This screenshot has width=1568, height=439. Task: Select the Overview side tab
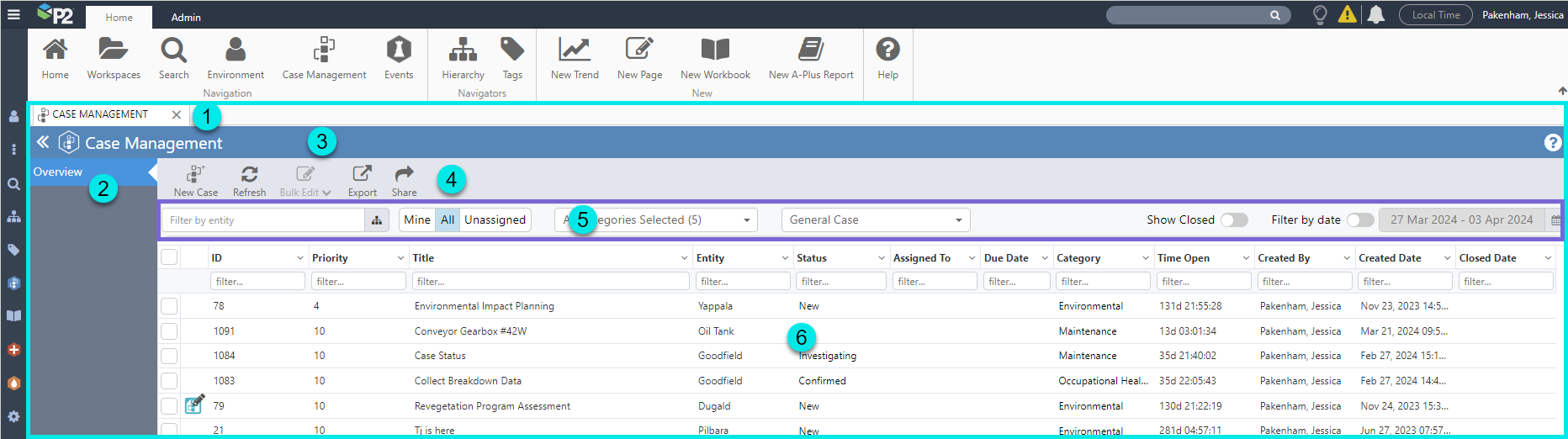(58, 172)
